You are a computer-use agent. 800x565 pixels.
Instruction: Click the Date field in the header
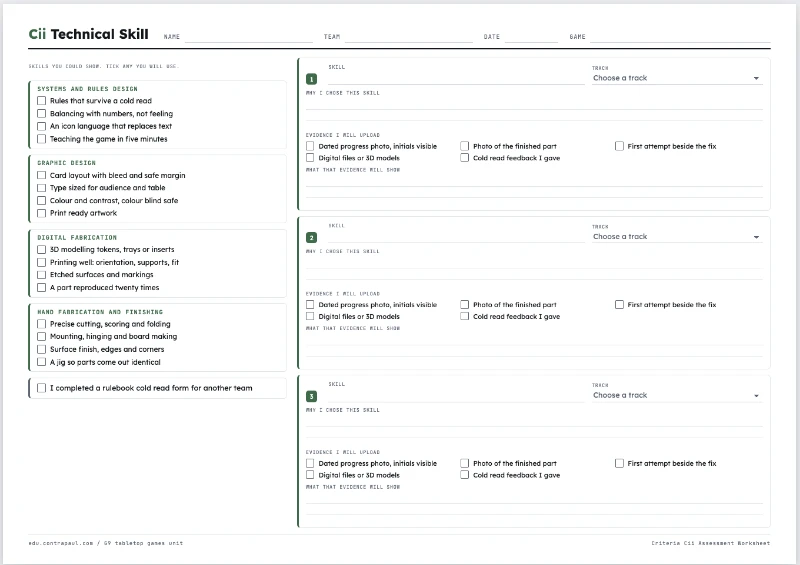(x=531, y=36)
